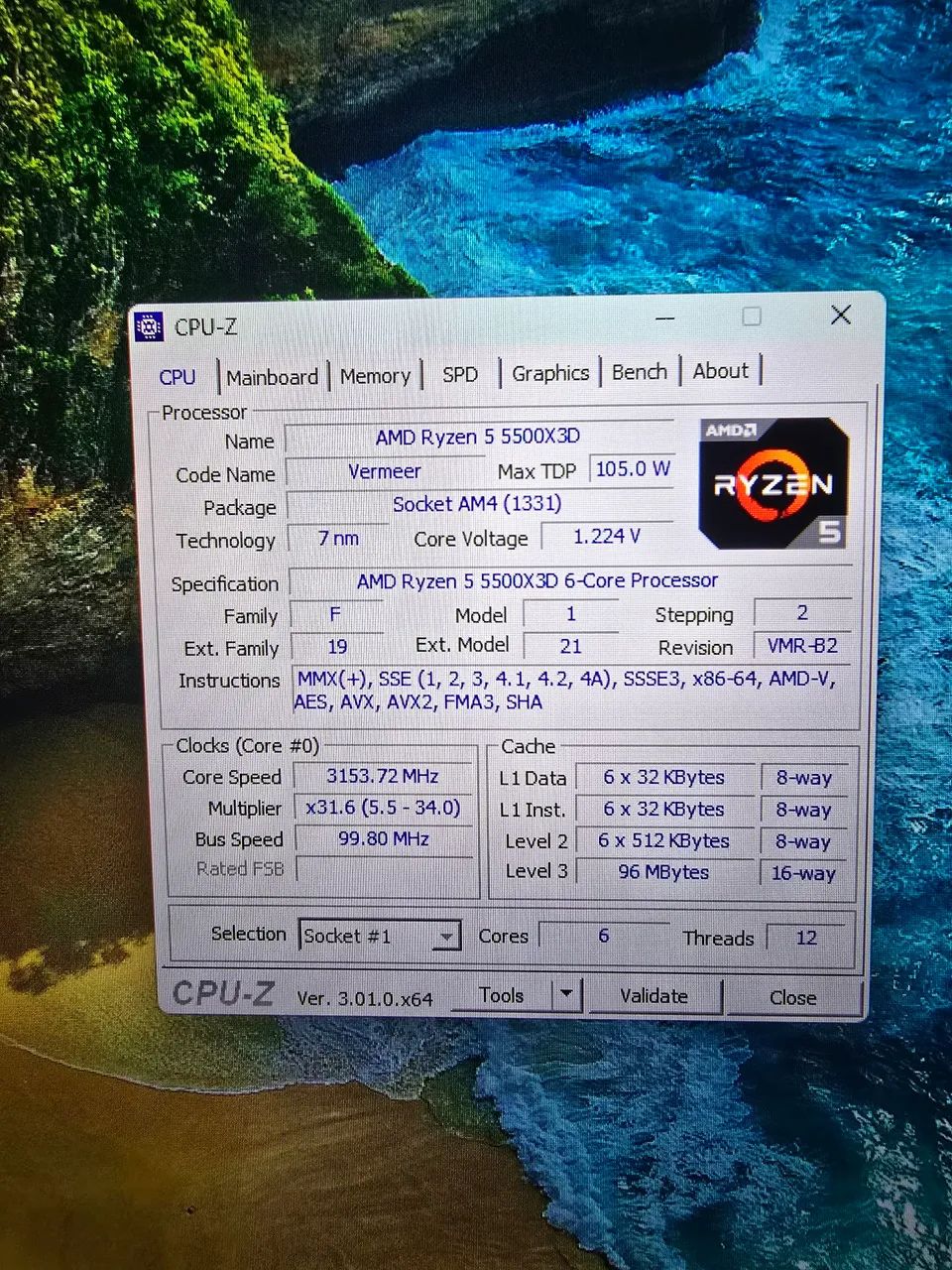
Task: Click the Ext. Model value 21
Action: (570, 646)
